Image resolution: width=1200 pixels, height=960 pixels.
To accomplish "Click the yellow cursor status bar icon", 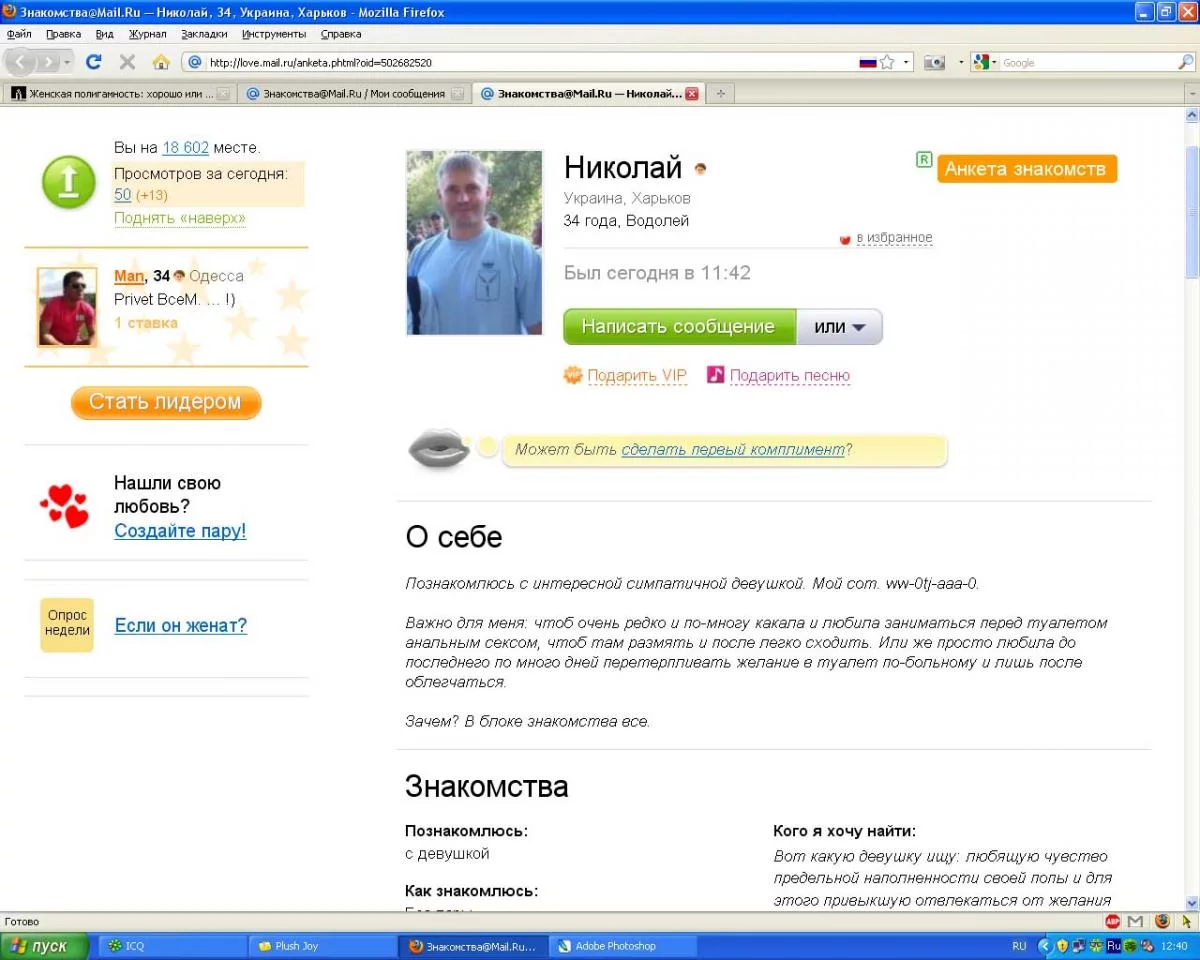I will tap(1187, 921).
